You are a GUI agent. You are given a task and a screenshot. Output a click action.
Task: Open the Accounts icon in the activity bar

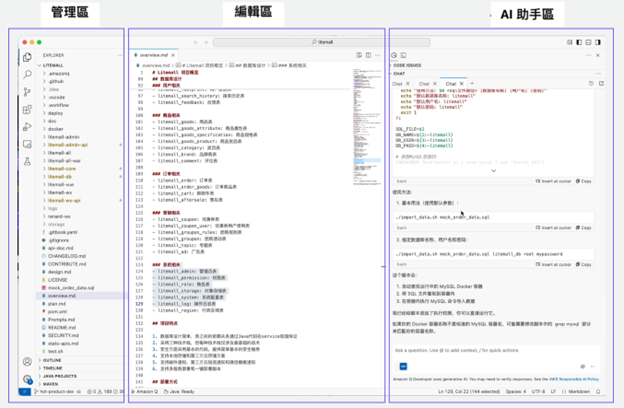(x=27, y=361)
